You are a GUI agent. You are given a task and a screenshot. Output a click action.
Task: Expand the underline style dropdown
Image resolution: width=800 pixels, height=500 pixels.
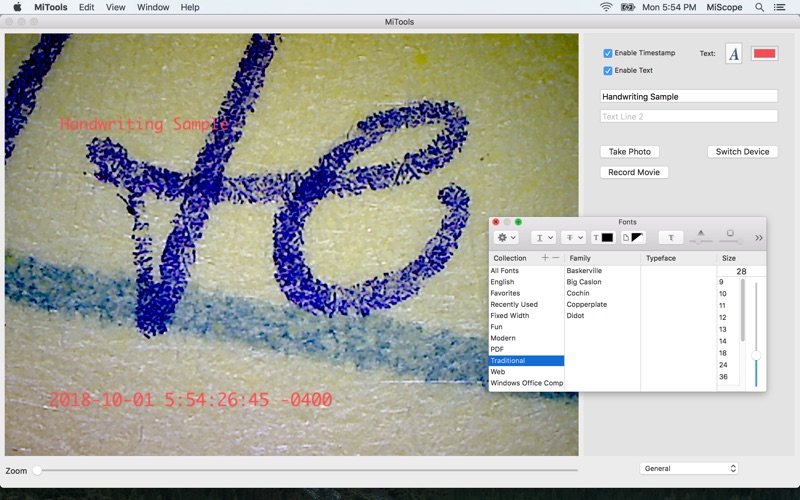pyautogui.click(x=543, y=238)
